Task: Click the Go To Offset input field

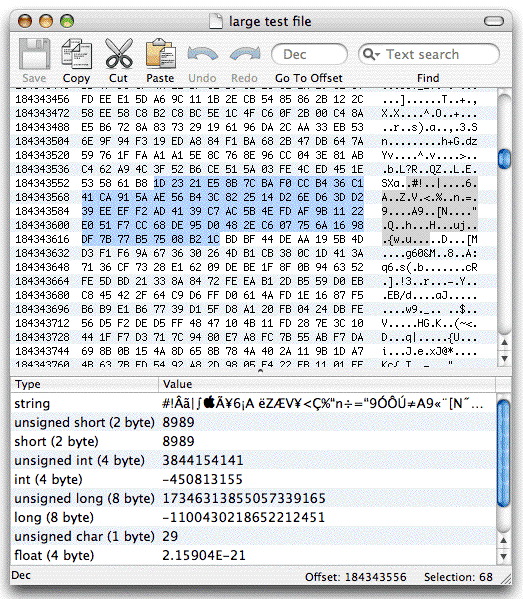Action: click(x=309, y=54)
